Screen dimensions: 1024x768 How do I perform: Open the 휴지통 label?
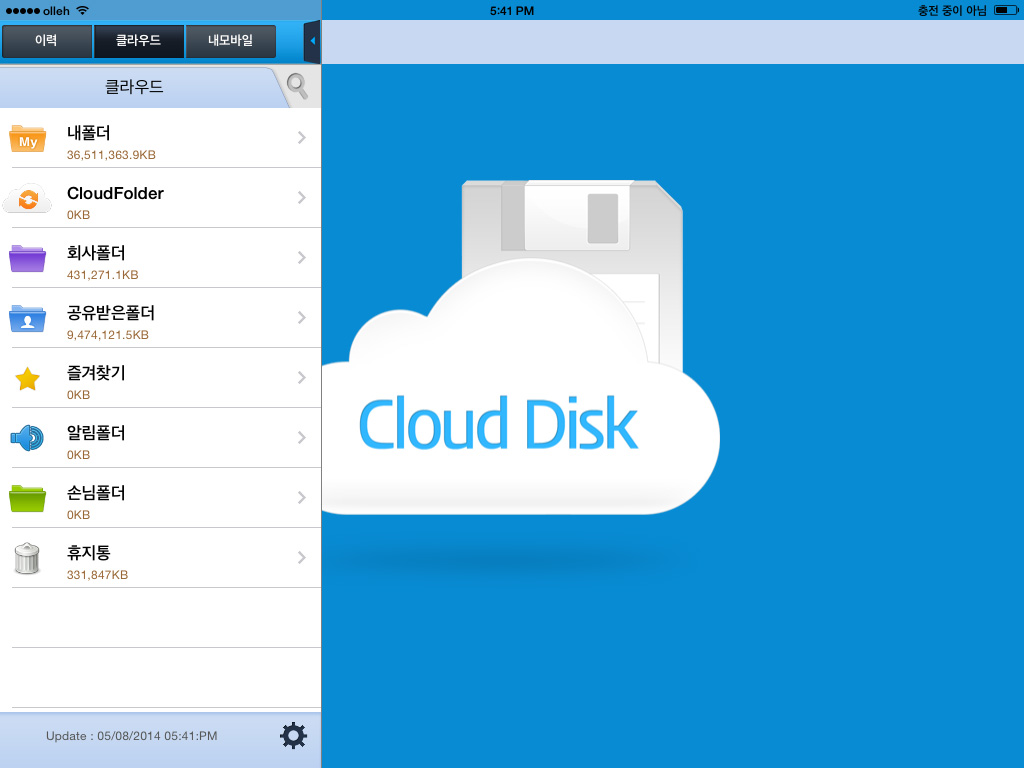[x=88, y=554]
